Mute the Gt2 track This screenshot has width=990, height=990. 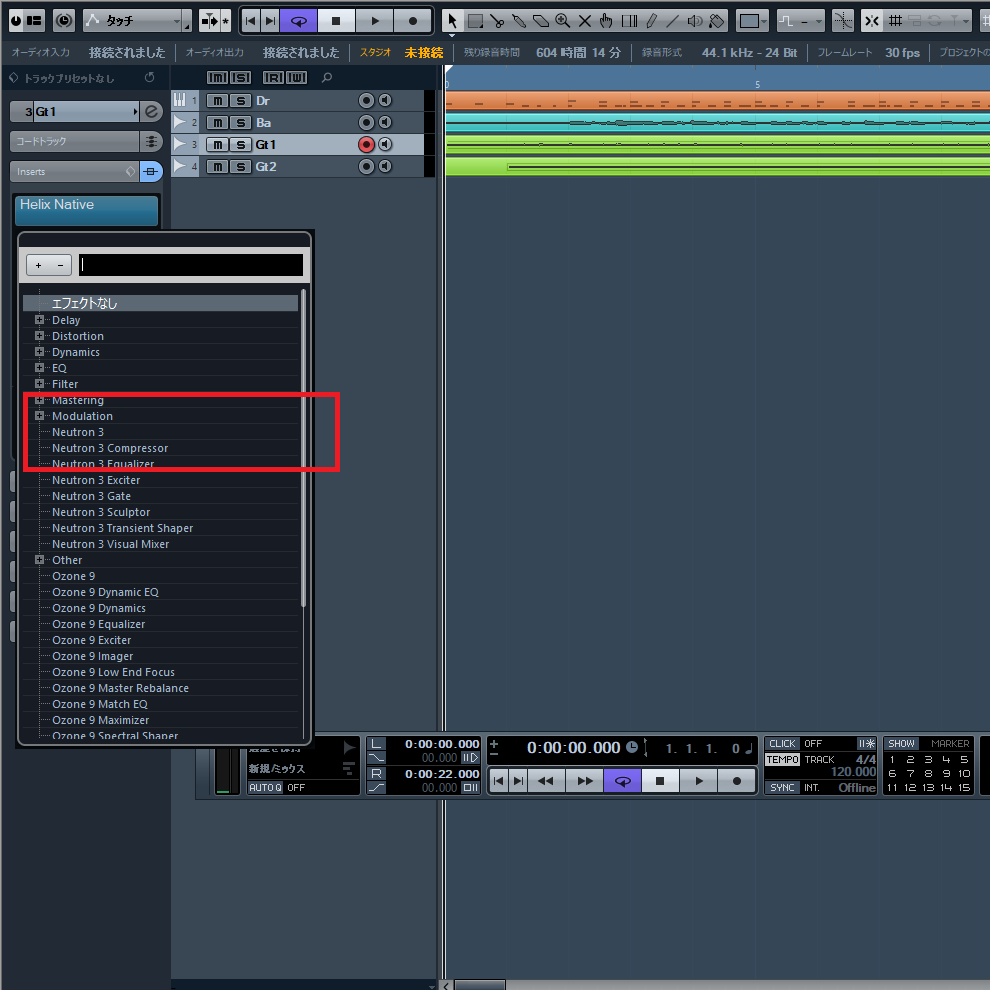coord(217,167)
